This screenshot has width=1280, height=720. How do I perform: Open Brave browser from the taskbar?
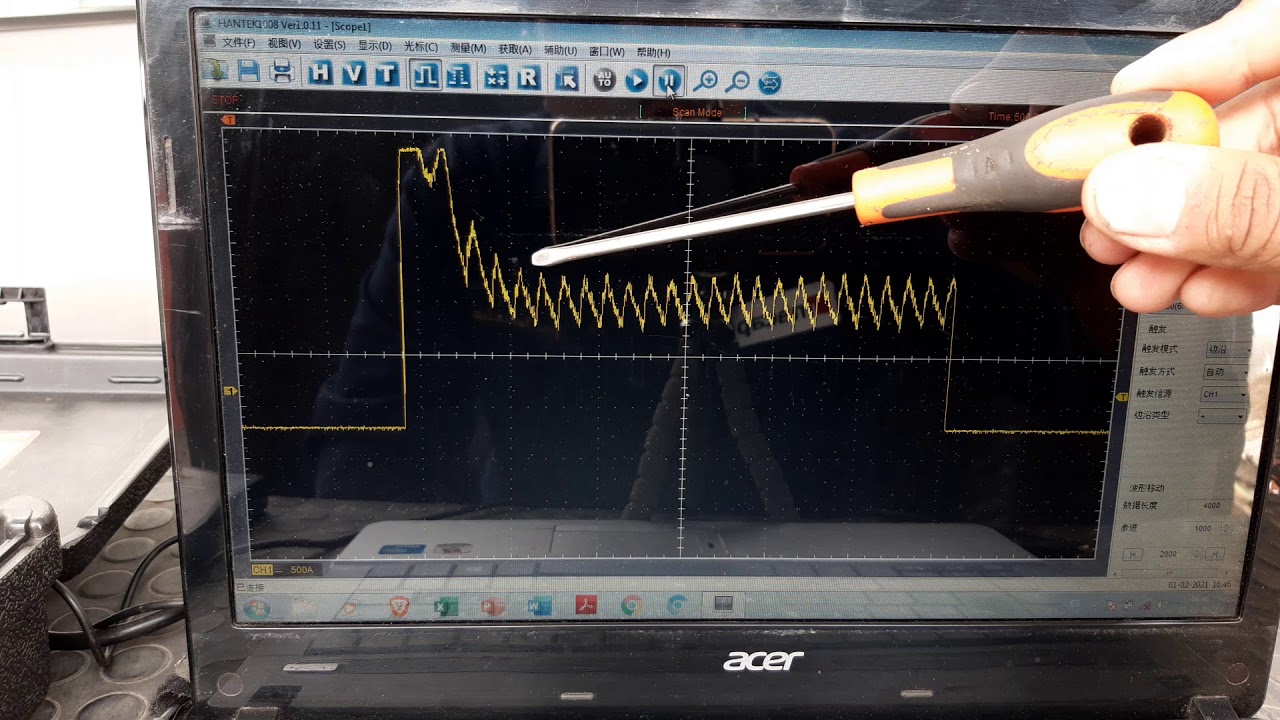click(399, 606)
